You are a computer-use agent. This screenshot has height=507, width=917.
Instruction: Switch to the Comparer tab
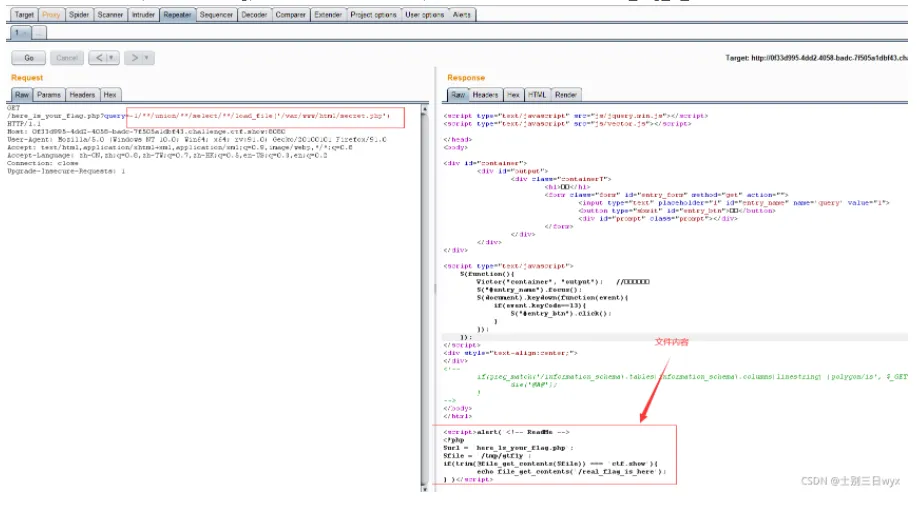291,15
